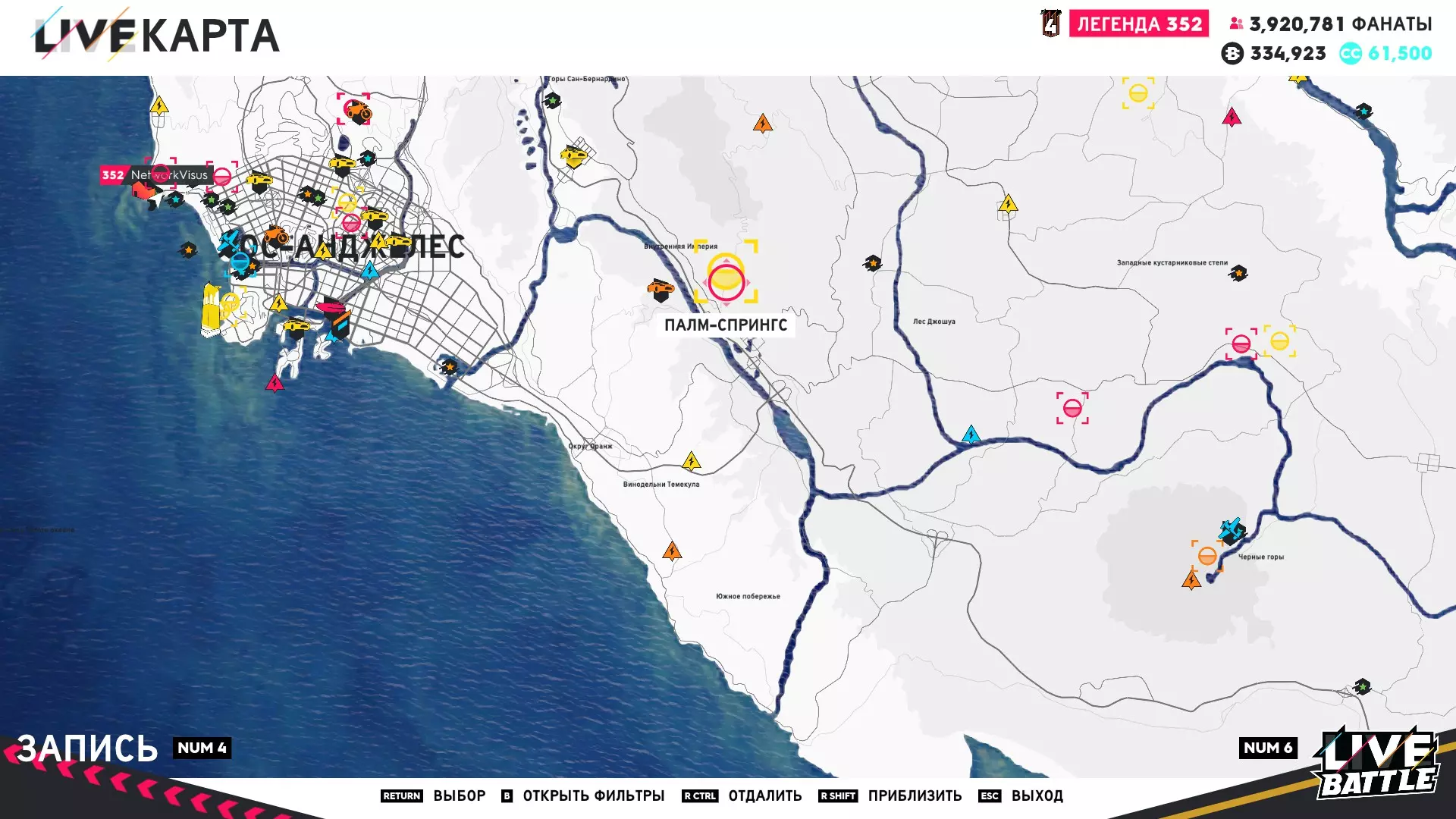Select the orange house icon by the NetworkVisus tag

tap(142, 190)
